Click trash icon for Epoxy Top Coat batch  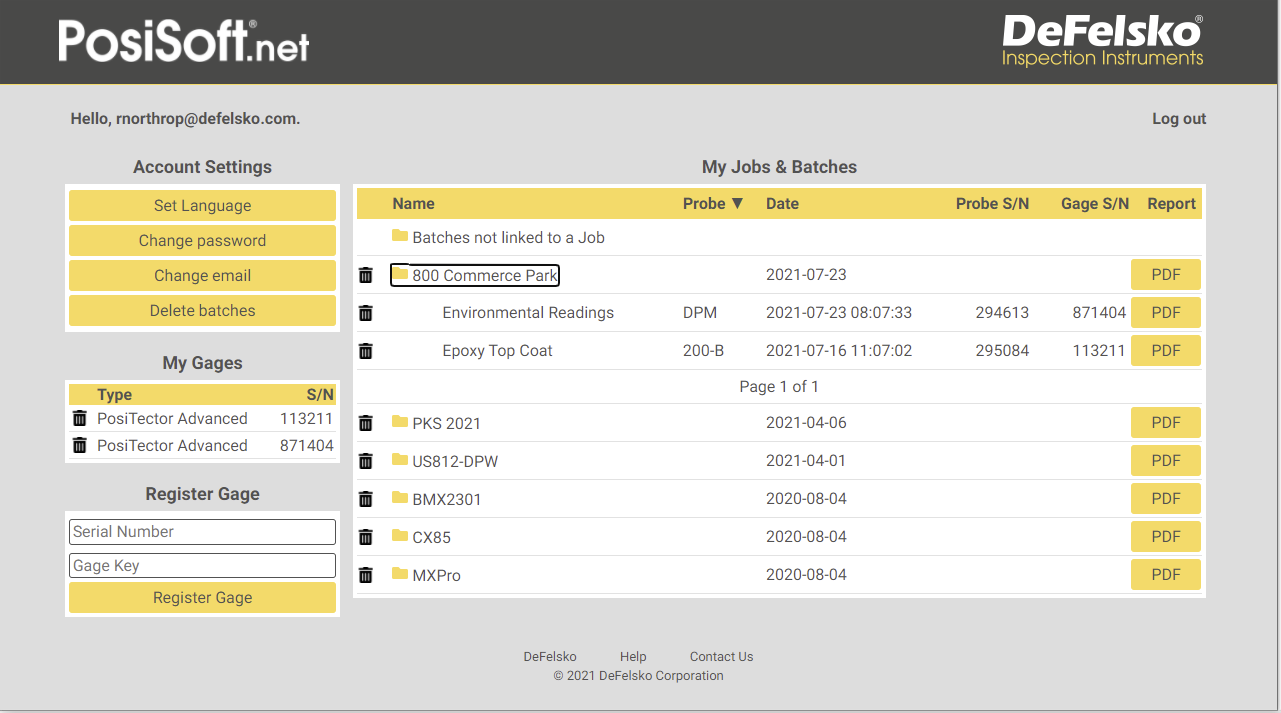366,351
